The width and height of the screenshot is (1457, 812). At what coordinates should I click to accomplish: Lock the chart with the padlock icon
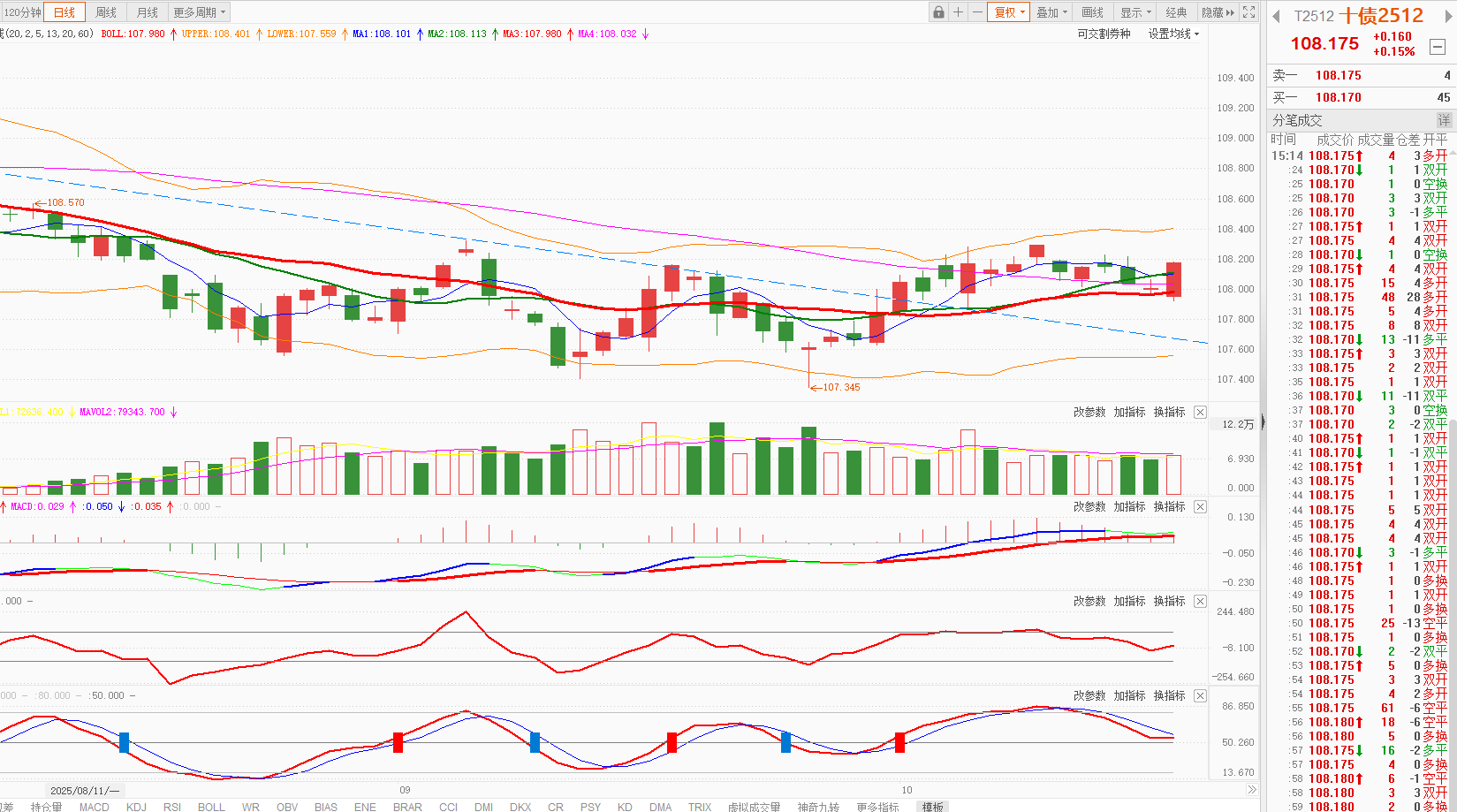click(938, 12)
